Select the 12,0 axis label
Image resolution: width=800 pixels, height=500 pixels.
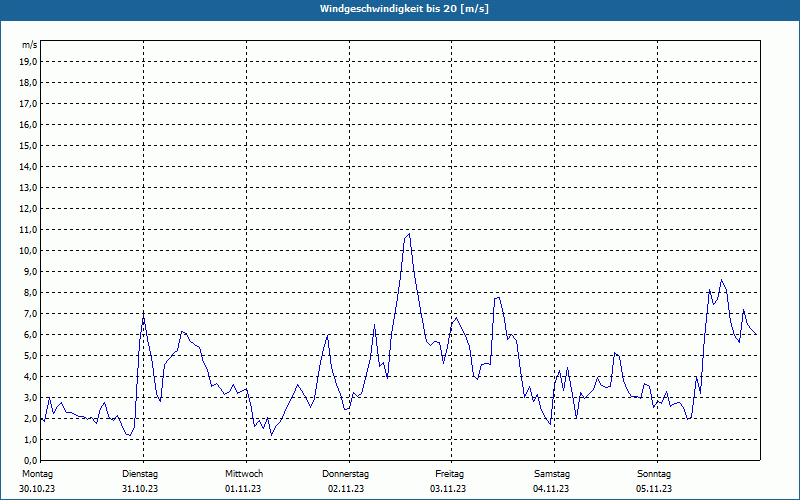tap(28, 209)
